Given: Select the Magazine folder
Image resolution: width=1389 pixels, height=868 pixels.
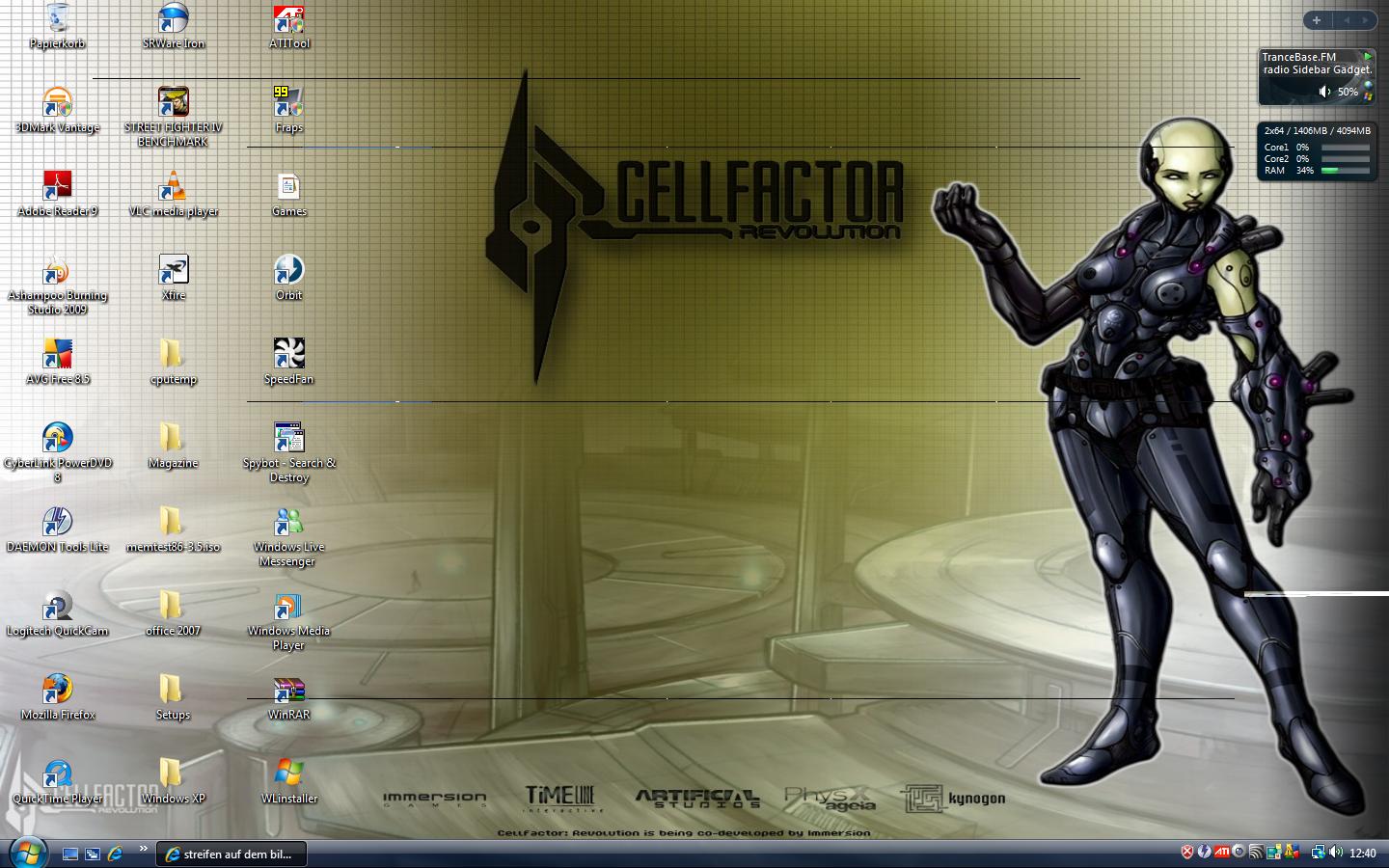Looking at the screenshot, I should [174, 446].
